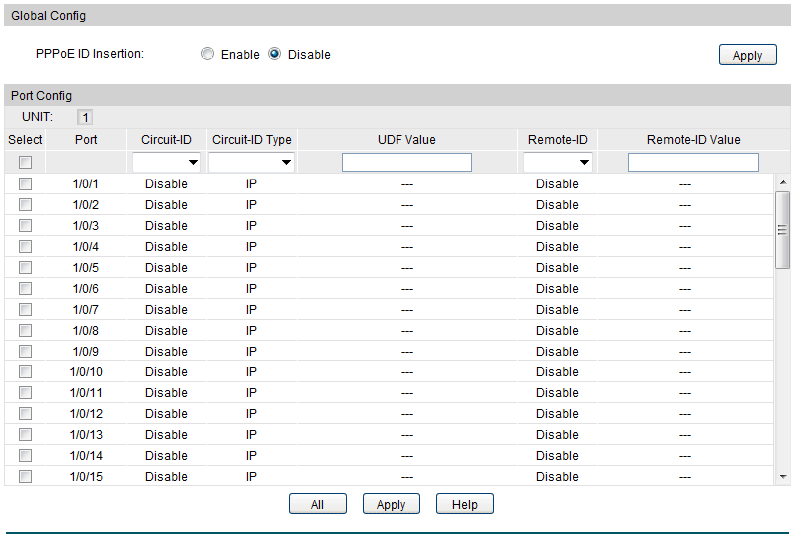Open the Help page
The image size is (795, 539).
click(465, 505)
